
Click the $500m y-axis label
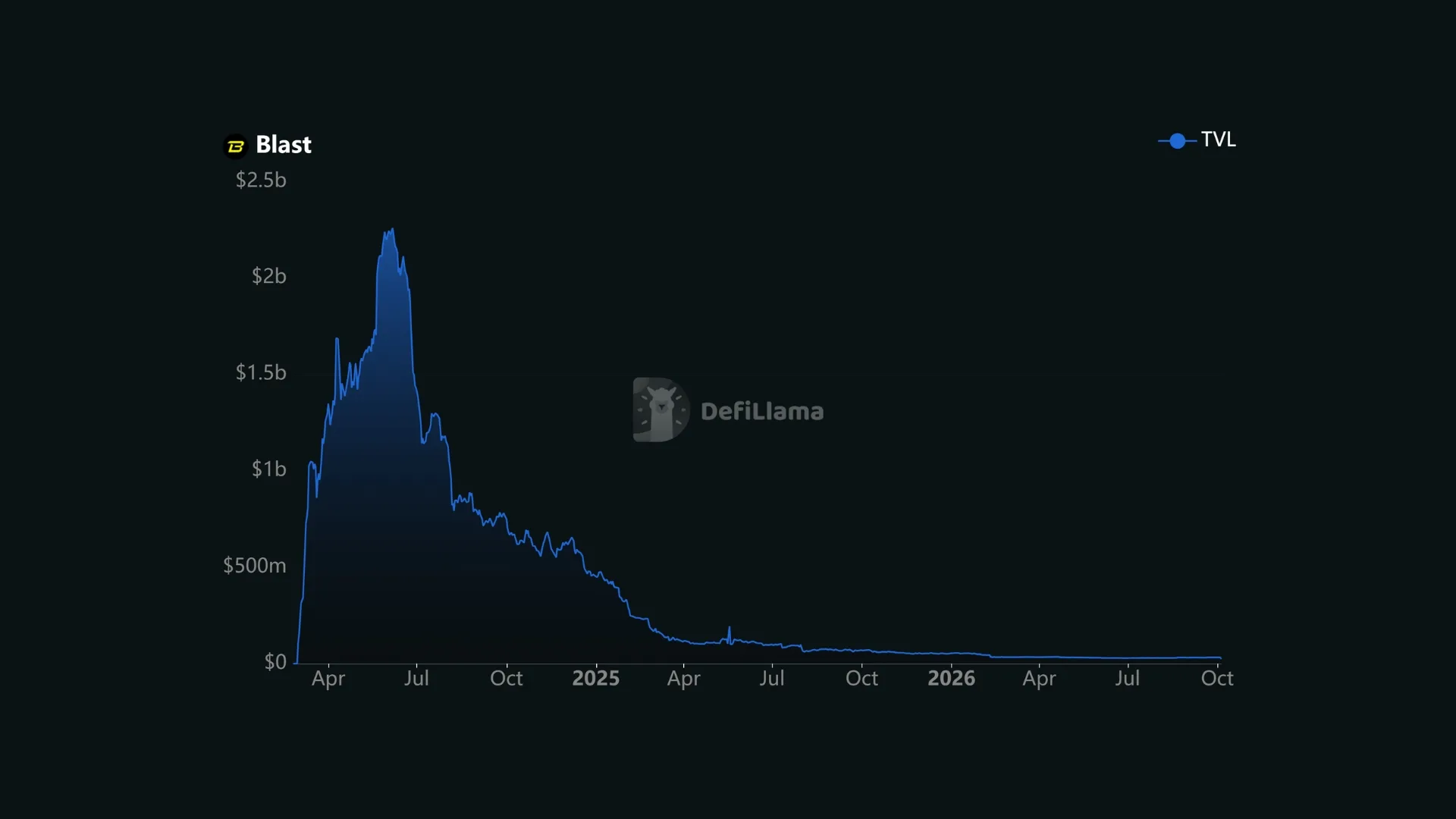(255, 565)
